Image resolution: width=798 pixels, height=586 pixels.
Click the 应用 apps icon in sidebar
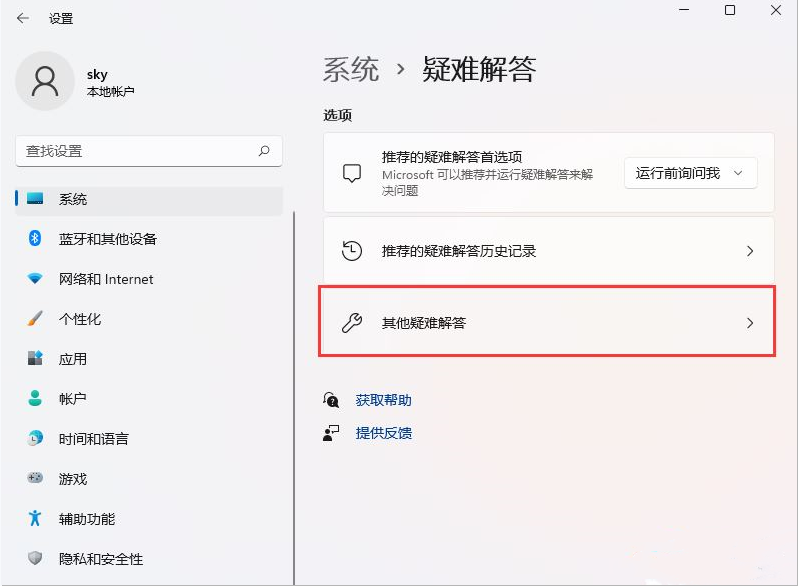click(x=35, y=358)
